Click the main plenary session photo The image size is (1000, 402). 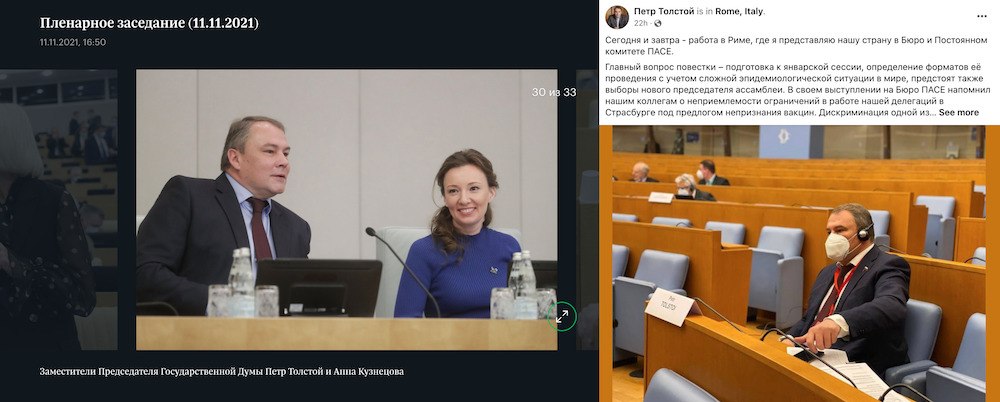(346, 209)
